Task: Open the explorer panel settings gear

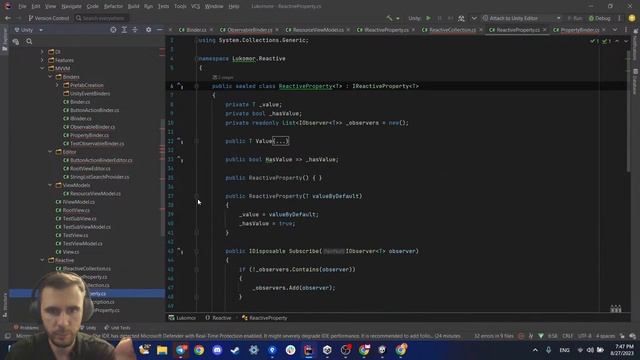Action: [149, 30]
